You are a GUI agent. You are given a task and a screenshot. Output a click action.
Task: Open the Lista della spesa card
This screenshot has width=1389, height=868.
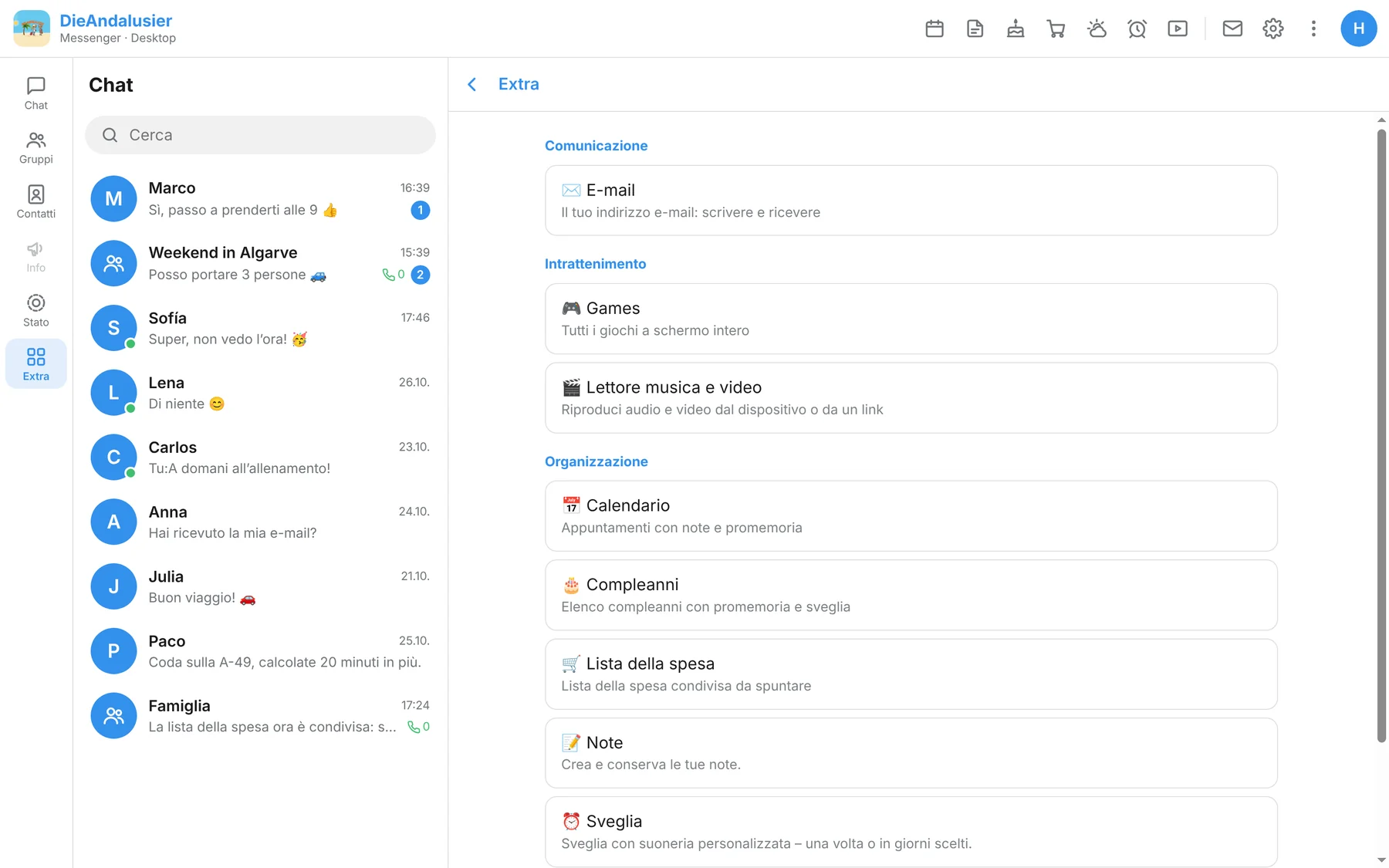(911, 674)
